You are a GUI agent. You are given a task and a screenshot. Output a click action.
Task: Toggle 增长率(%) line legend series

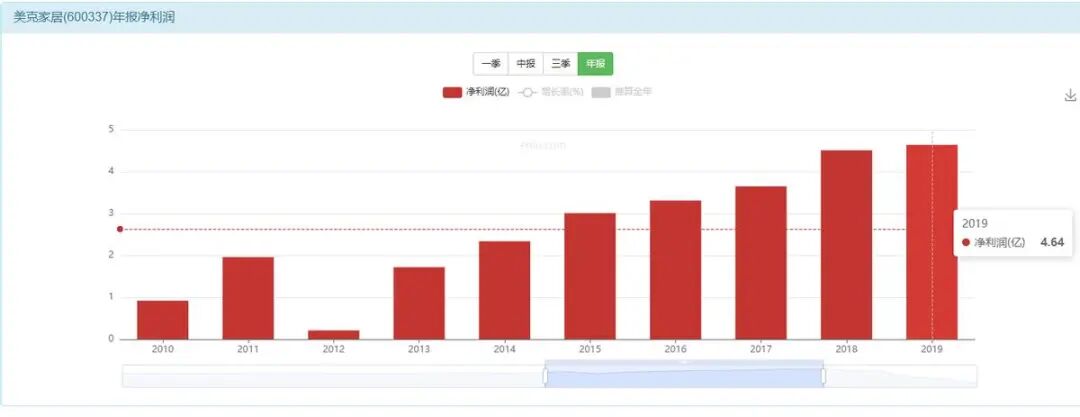click(x=550, y=92)
